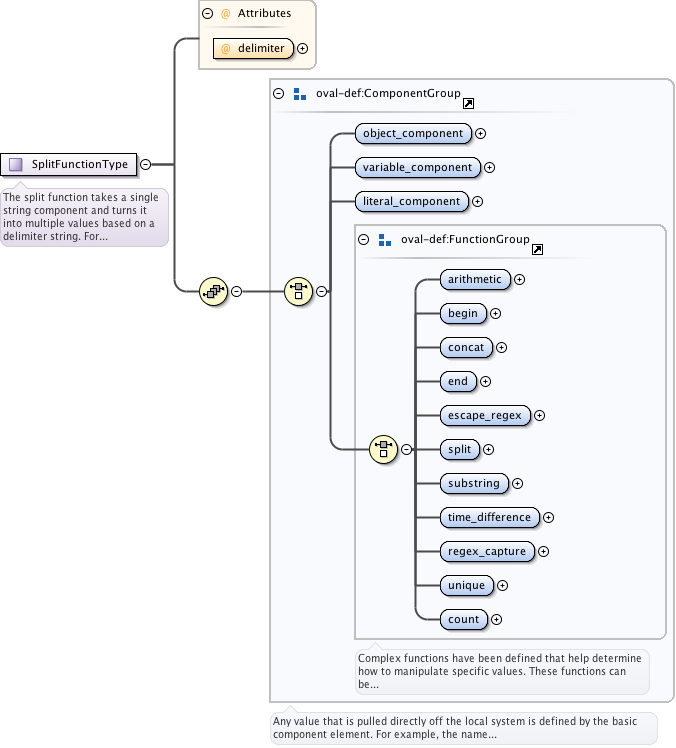Click the regex_capture element
The width and height of the screenshot is (676, 748).
tap(488, 551)
